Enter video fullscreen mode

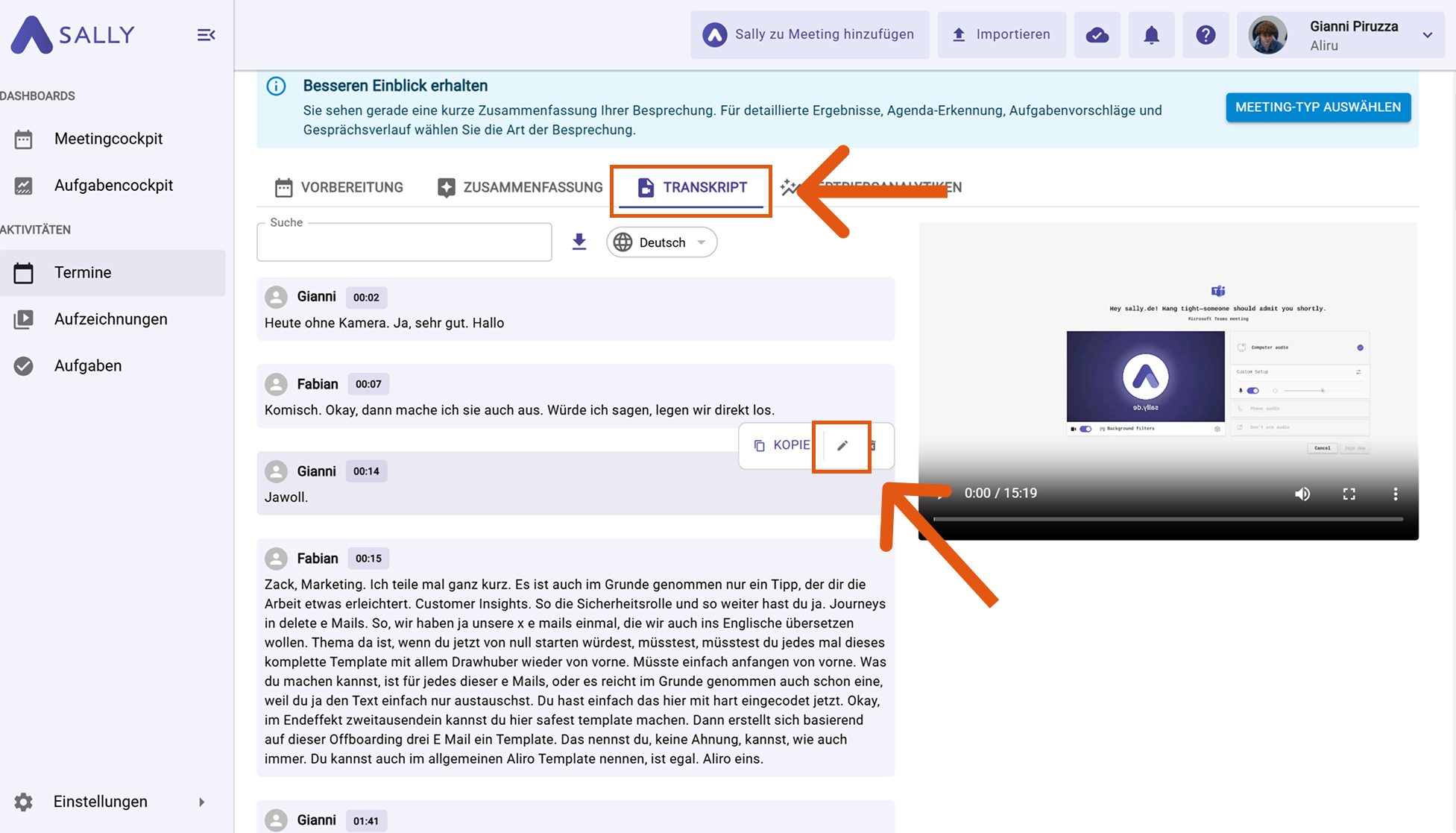1349,494
